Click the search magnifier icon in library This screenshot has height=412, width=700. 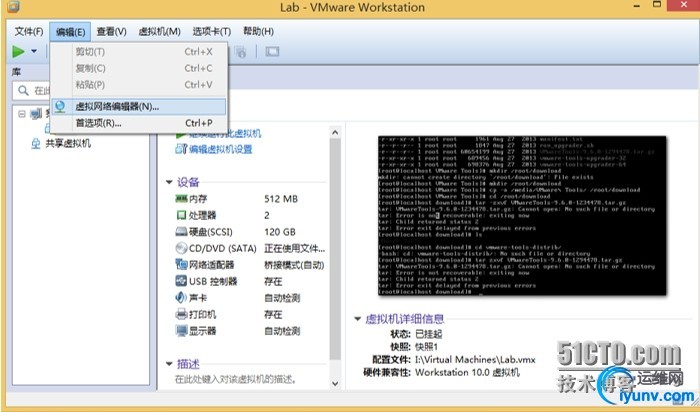pos(23,91)
